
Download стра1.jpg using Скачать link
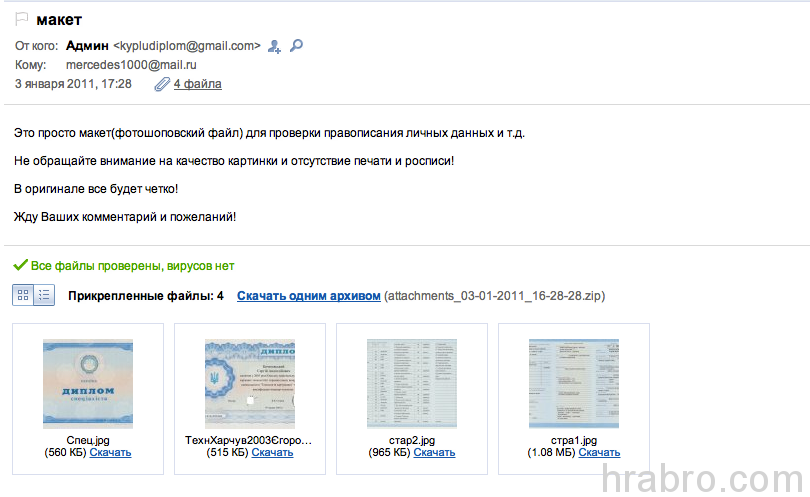click(599, 453)
